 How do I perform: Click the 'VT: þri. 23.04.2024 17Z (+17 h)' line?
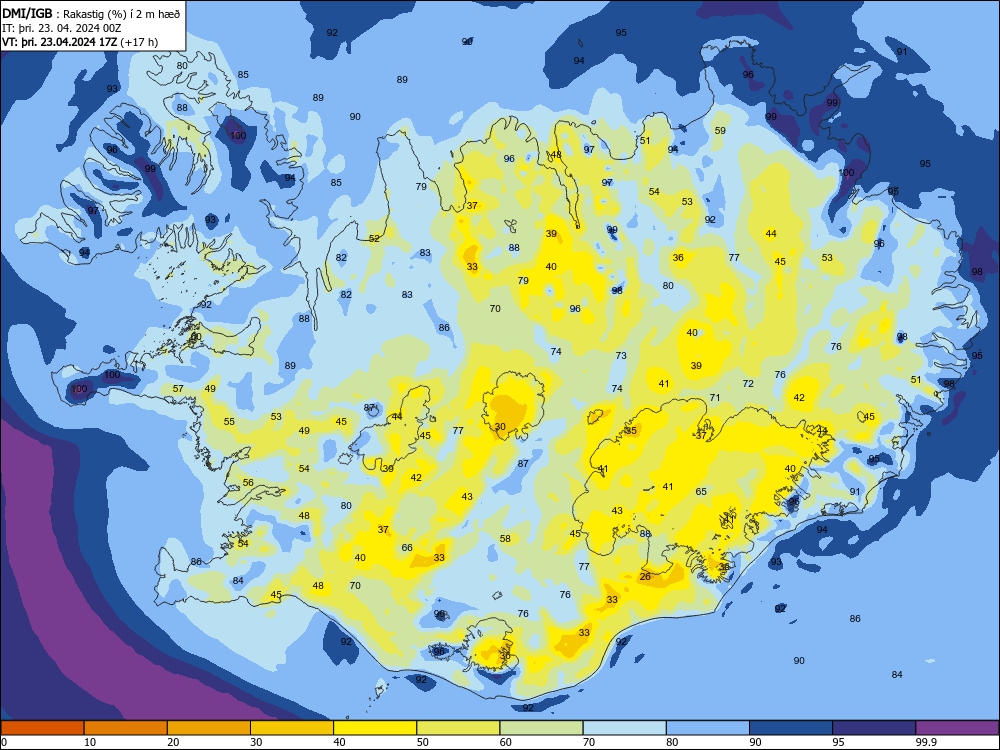[x=80, y=42]
